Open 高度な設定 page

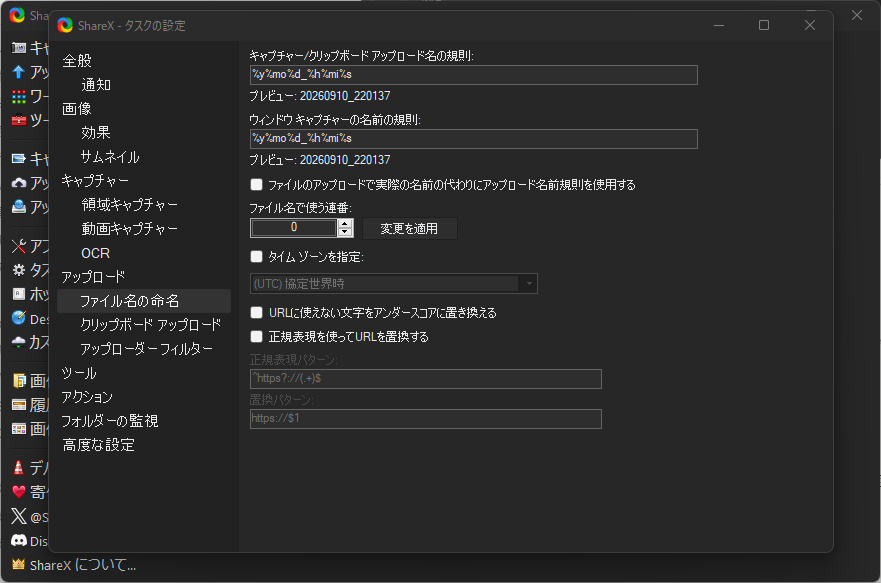coord(99,445)
